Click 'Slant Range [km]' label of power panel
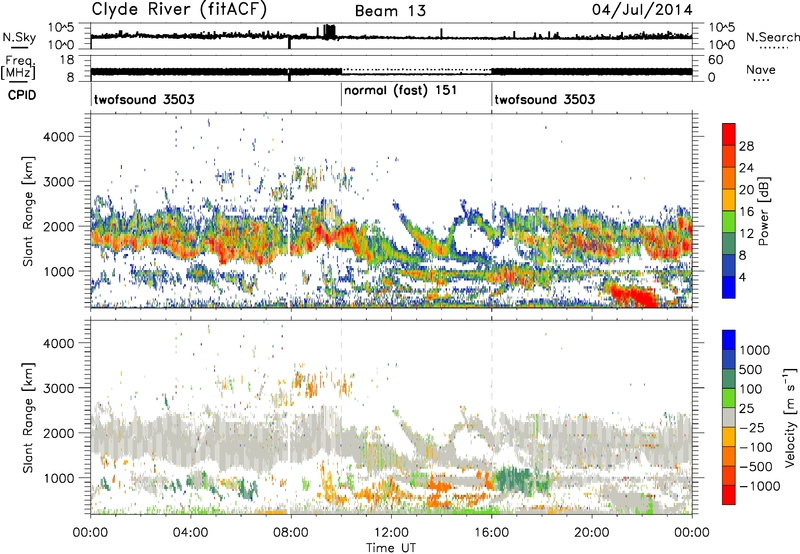 pos(29,211)
